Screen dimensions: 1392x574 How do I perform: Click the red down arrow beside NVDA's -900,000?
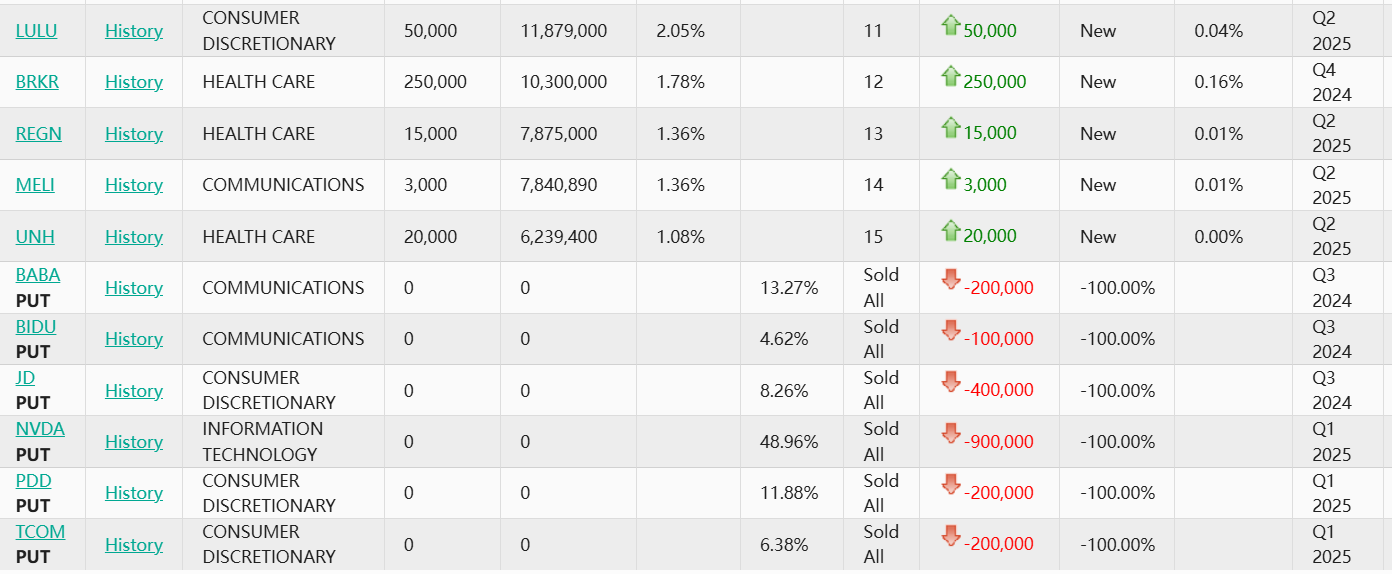tap(951, 435)
